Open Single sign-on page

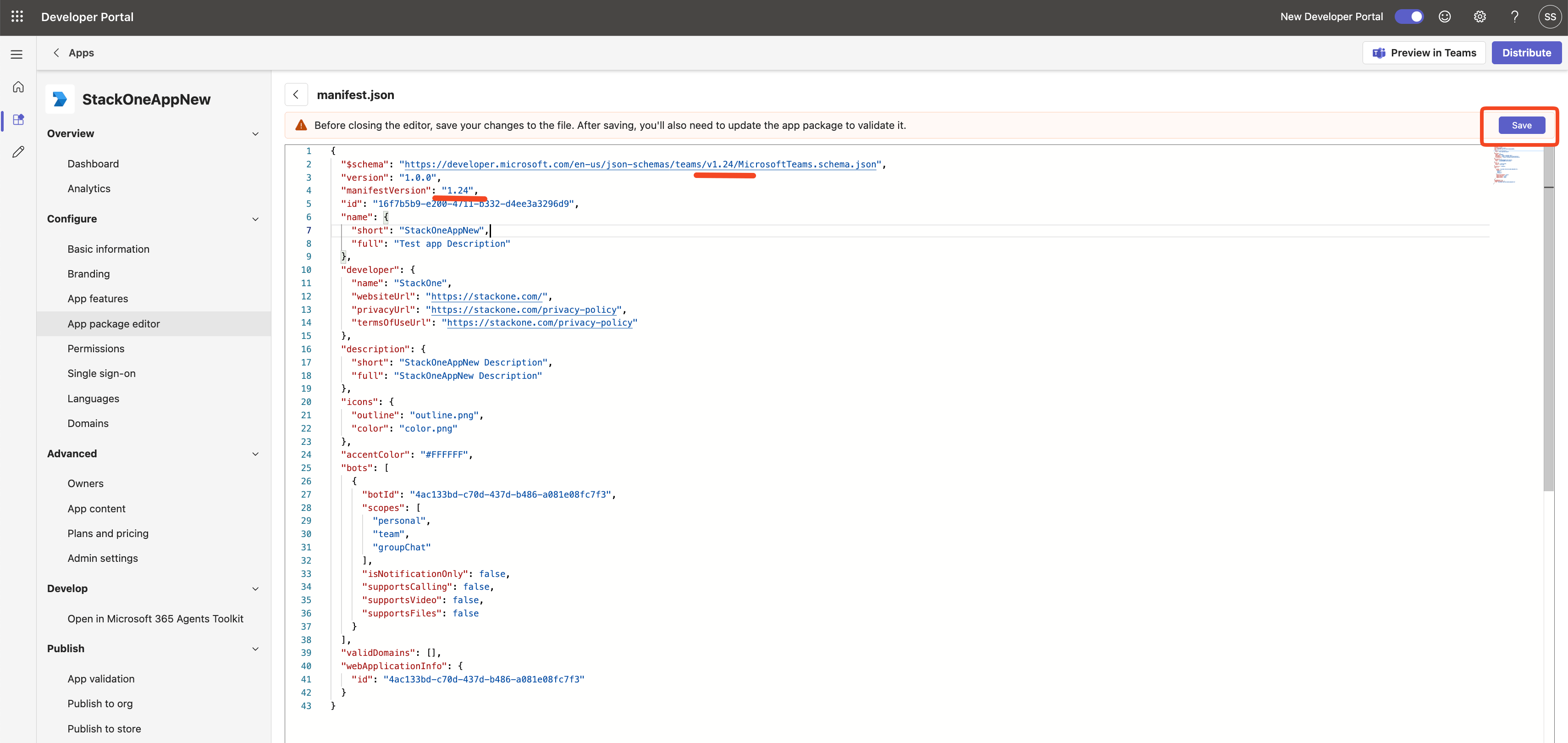click(x=102, y=373)
